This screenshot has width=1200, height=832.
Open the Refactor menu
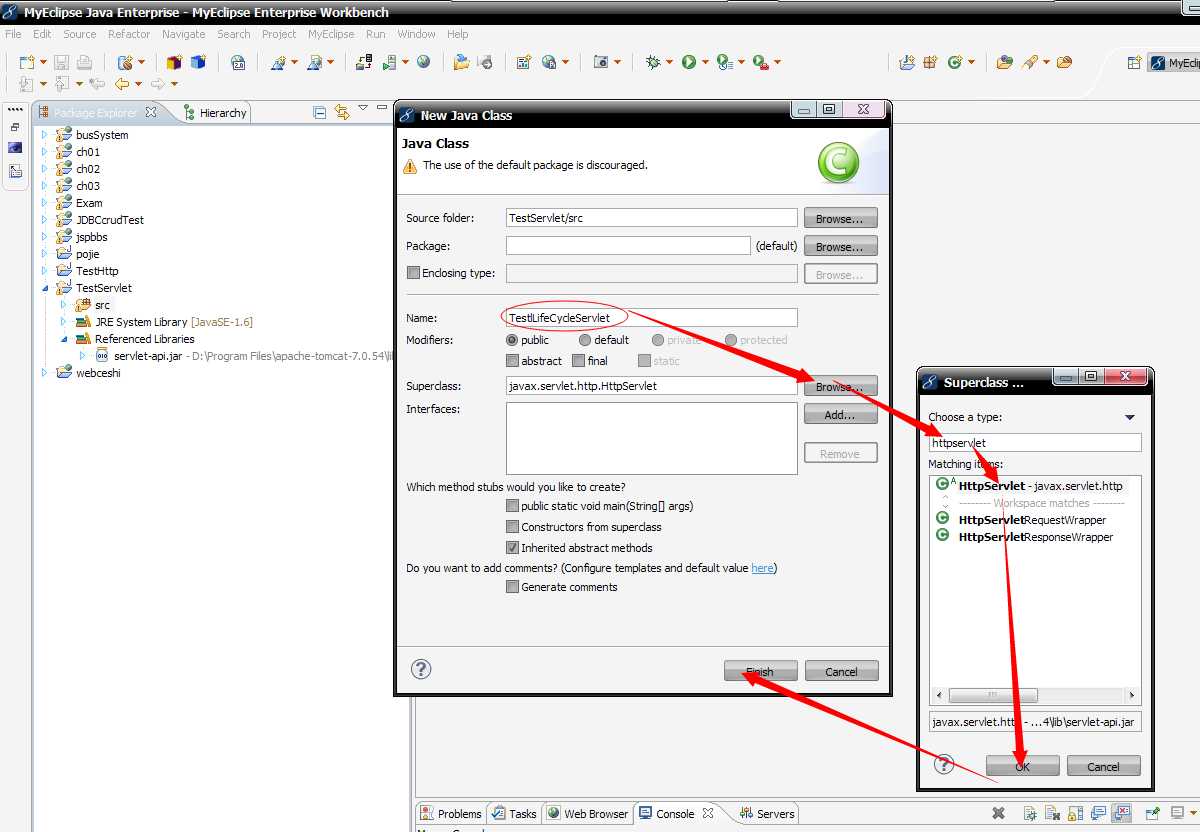pos(129,34)
